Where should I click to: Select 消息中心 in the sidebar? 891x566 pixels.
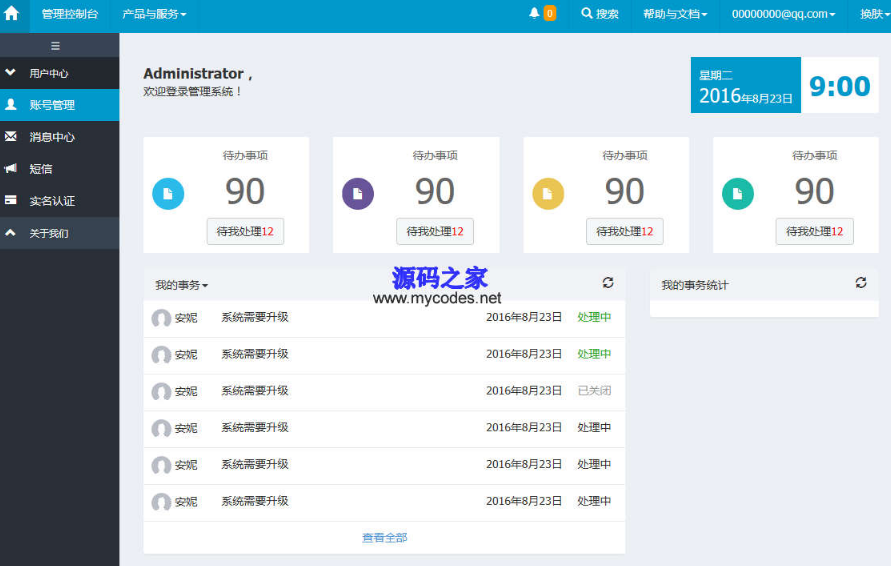(x=52, y=137)
